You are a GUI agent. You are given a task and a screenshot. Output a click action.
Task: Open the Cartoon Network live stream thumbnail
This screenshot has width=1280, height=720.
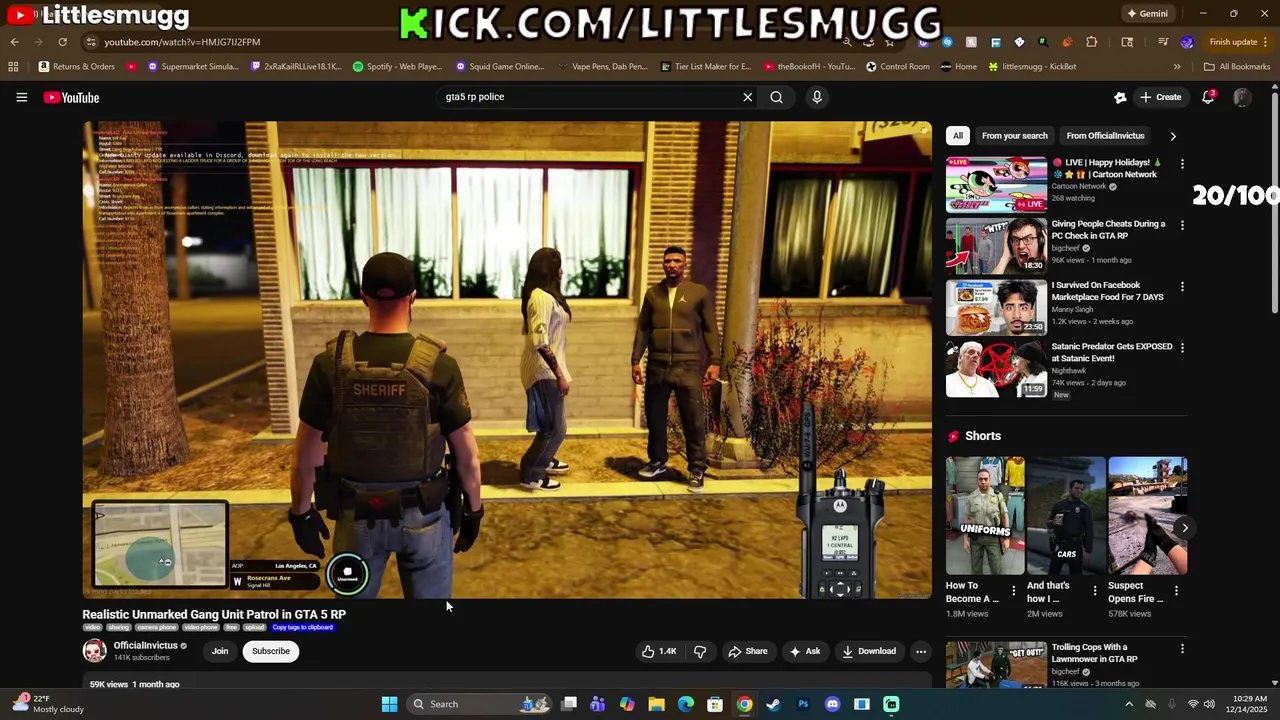coord(996,184)
